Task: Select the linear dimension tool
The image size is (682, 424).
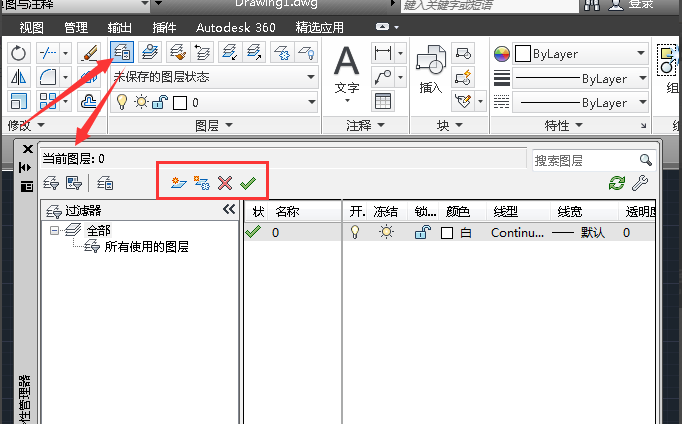Action: tap(383, 53)
